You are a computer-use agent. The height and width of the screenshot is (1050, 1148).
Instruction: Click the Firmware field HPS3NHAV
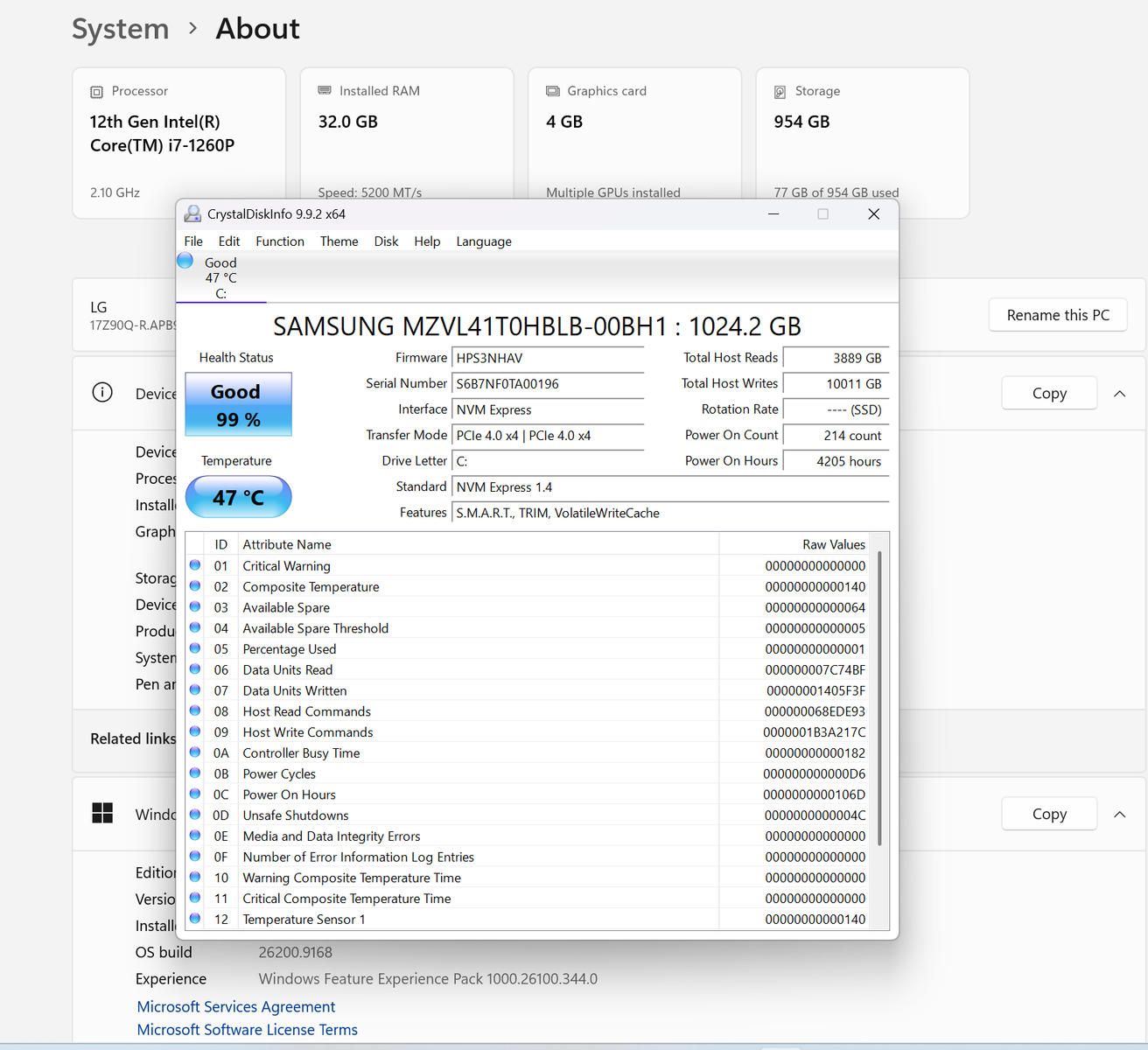[548, 358]
